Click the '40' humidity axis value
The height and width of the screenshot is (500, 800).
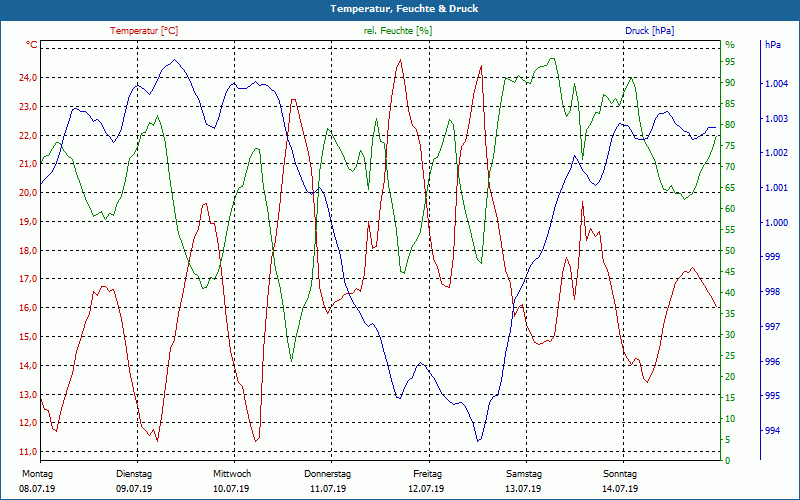tap(730, 293)
